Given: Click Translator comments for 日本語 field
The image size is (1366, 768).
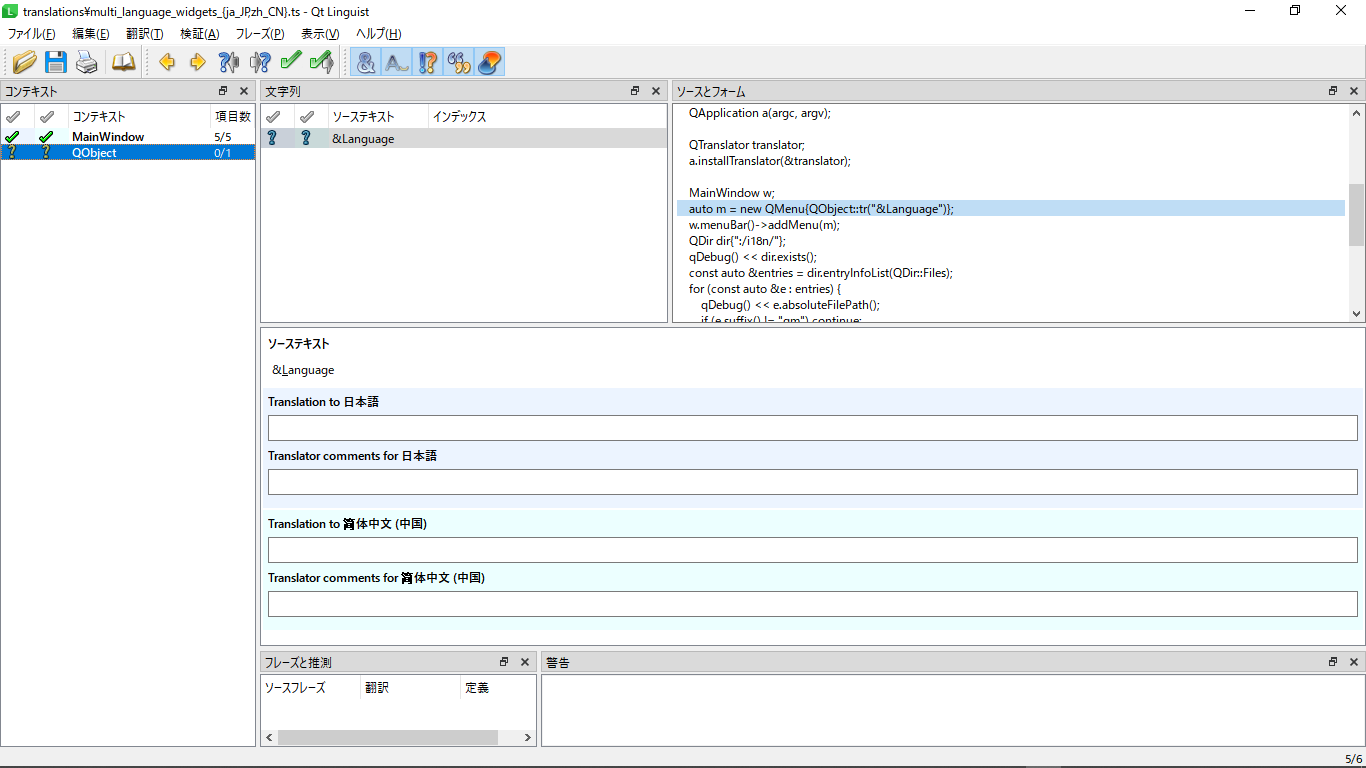Looking at the screenshot, I should pos(812,482).
